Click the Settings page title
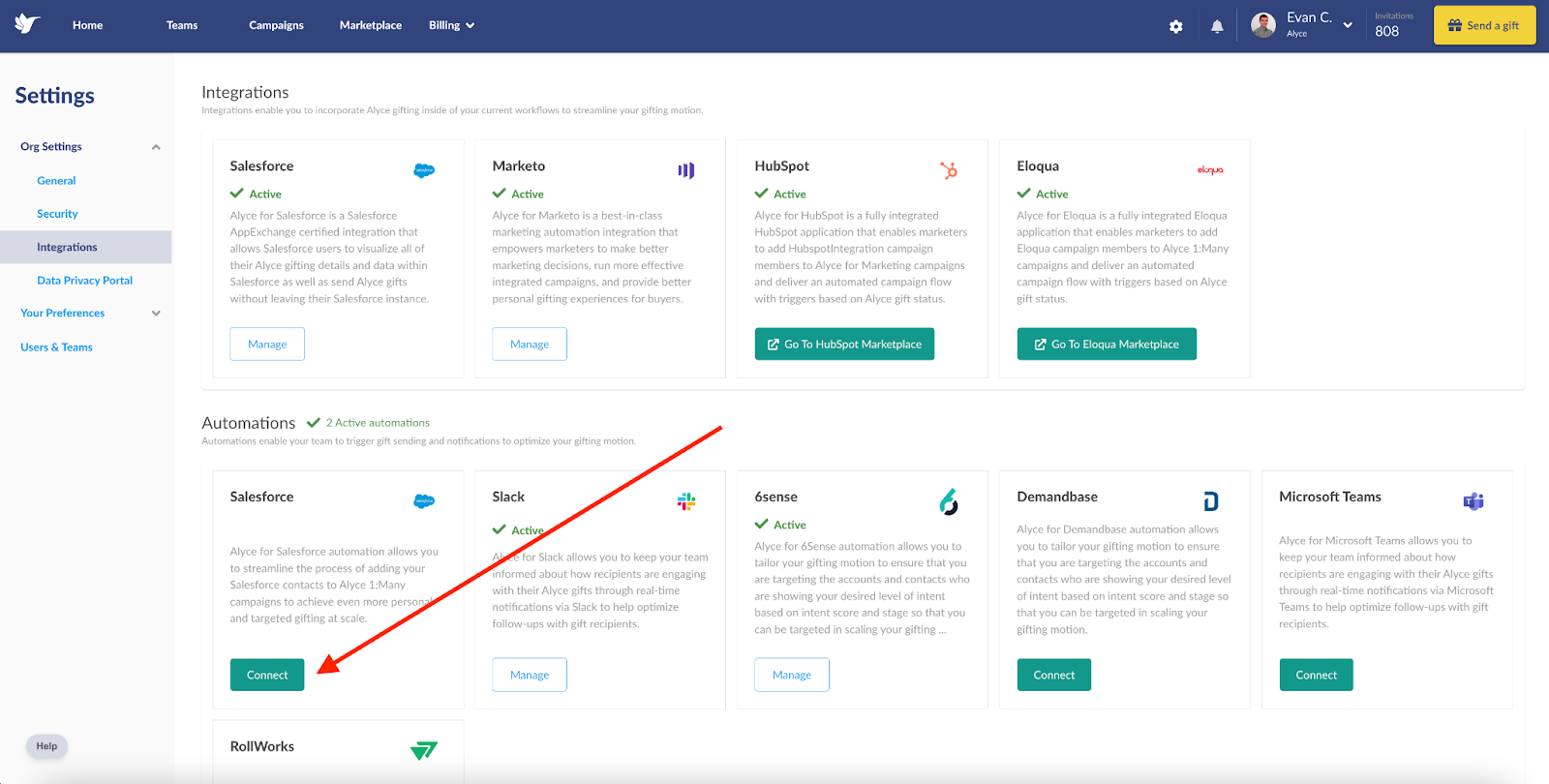This screenshot has height=784, width=1549. tap(55, 96)
